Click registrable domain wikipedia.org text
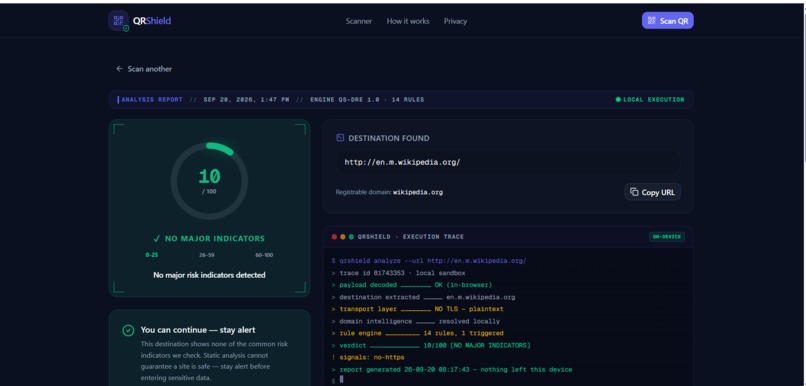The height and width of the screenshot is (386, 806). pos(418,192)
